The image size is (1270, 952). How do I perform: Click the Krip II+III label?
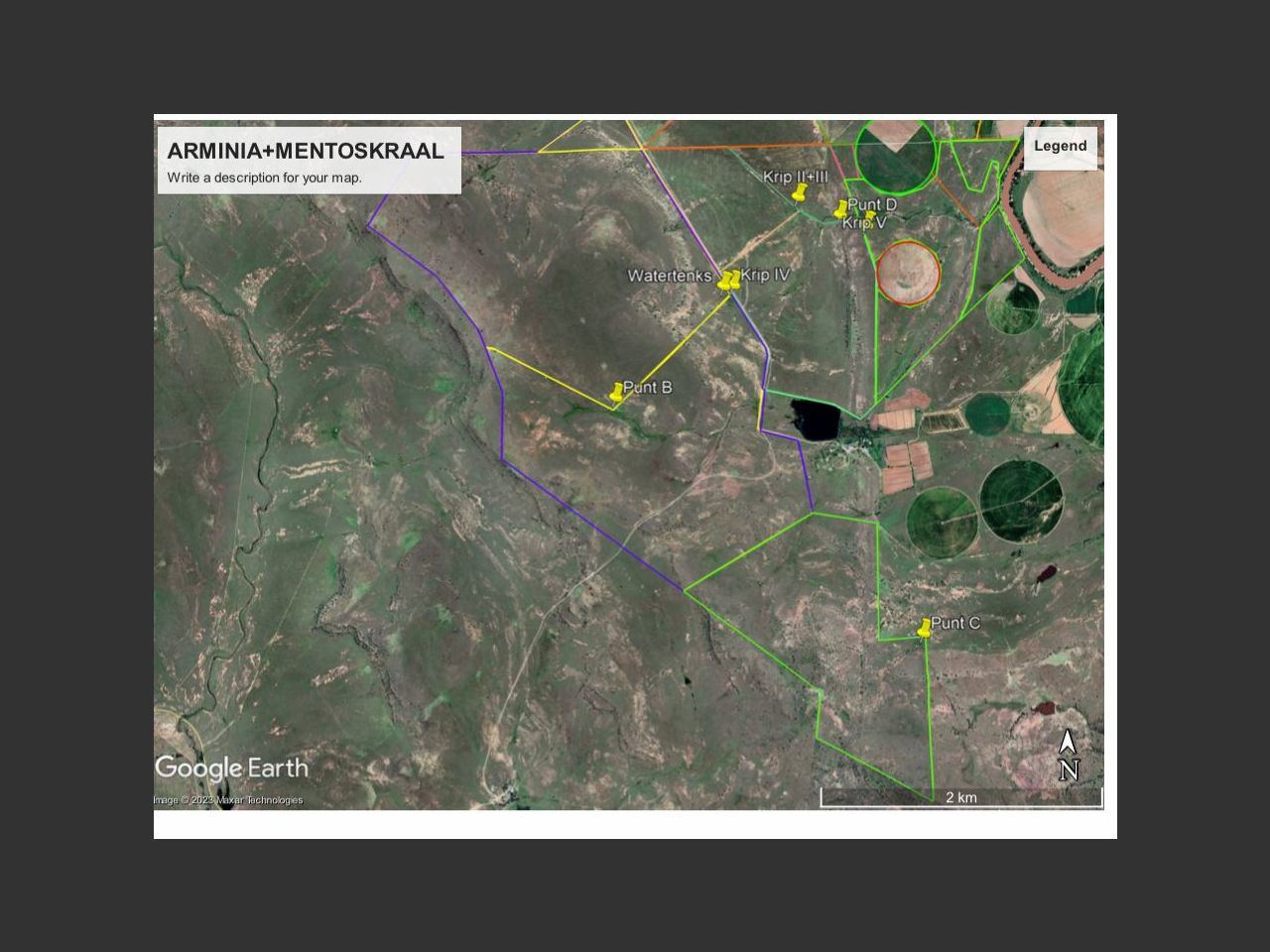795,178
